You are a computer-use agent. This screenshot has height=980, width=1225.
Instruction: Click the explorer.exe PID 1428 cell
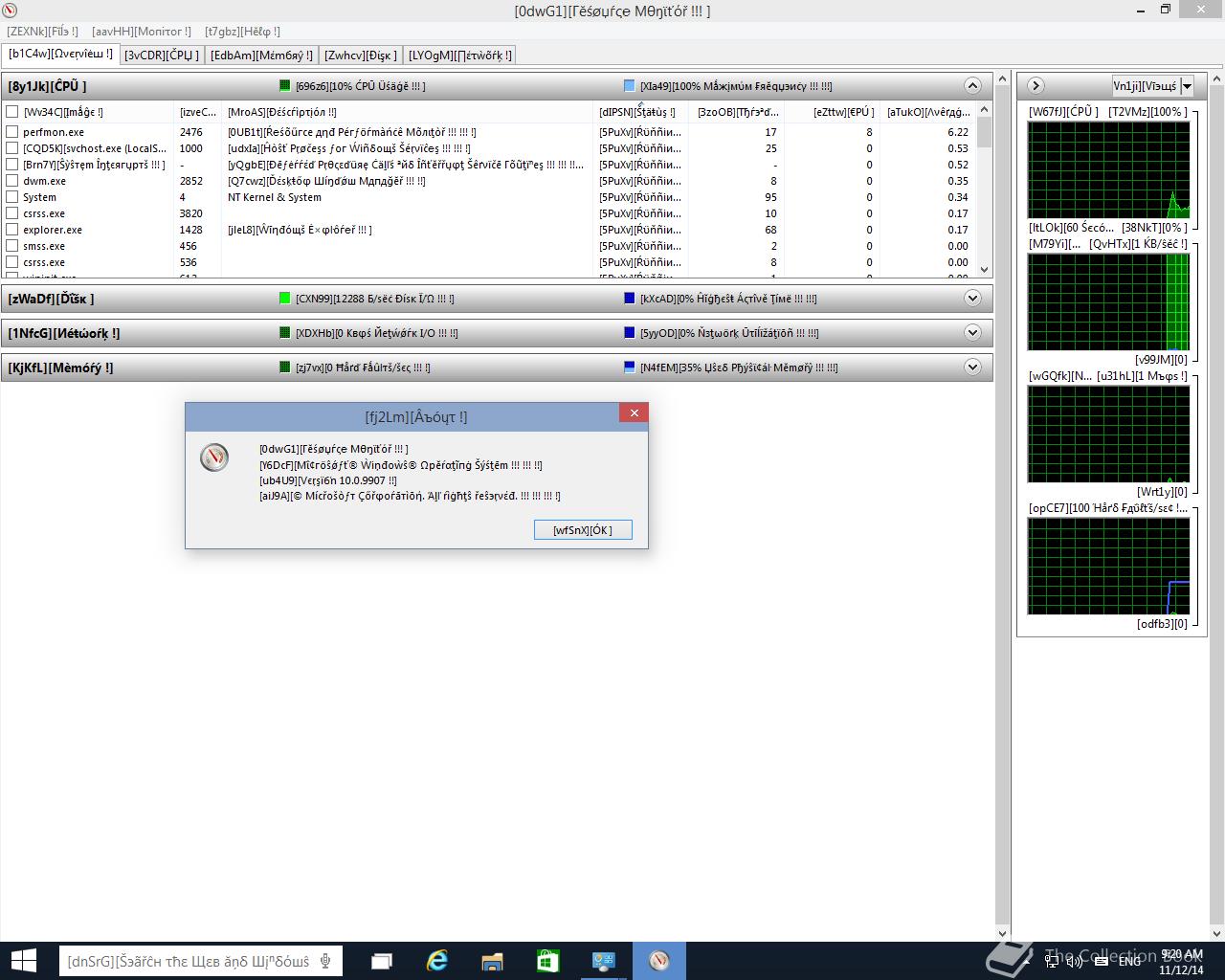tap(191, 230)
